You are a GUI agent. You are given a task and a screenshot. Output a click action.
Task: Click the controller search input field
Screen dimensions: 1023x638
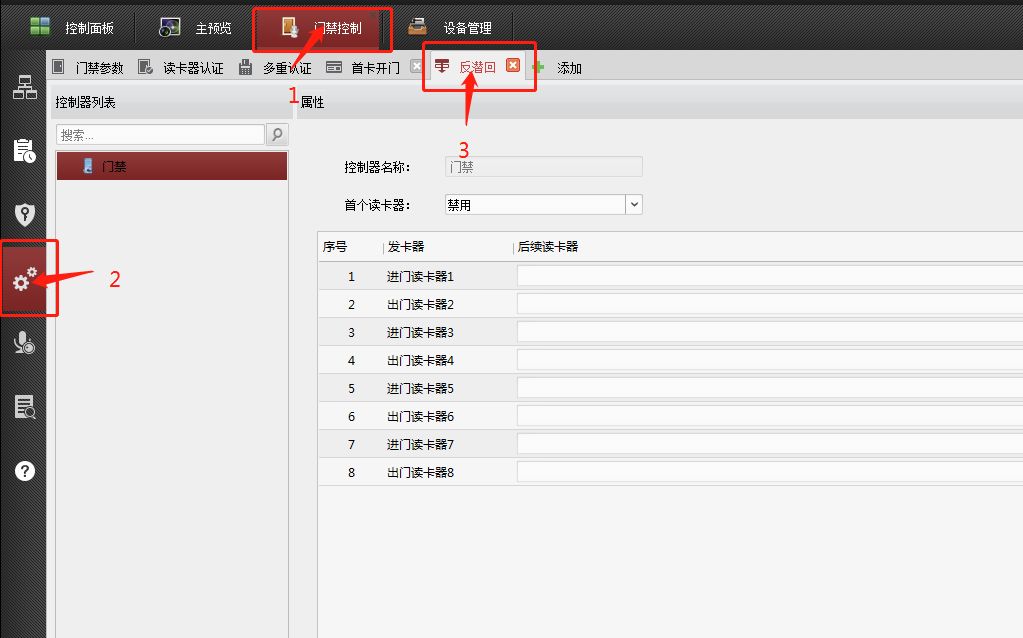point(160,134)
